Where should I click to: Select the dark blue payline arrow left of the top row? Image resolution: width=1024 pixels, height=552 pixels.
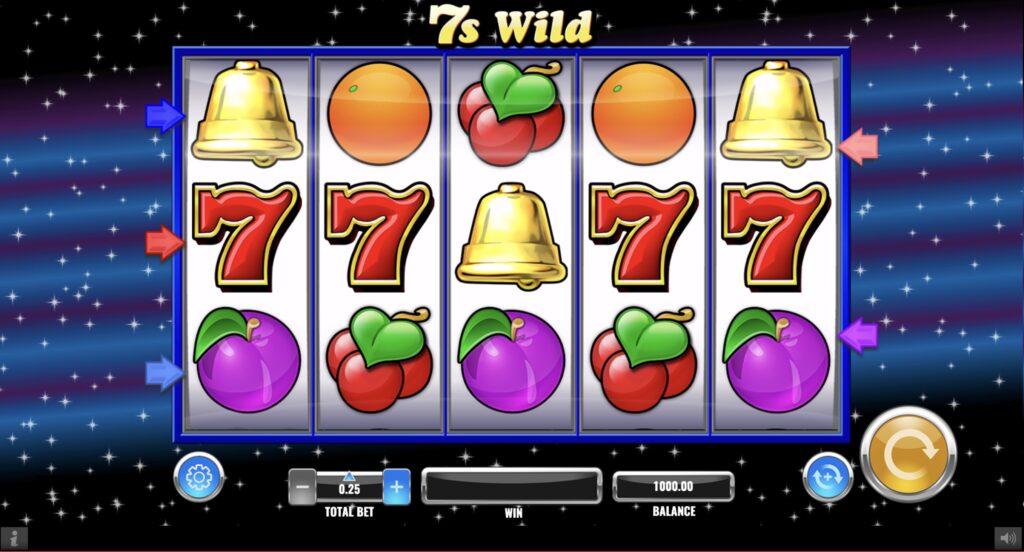click(165, 116)
